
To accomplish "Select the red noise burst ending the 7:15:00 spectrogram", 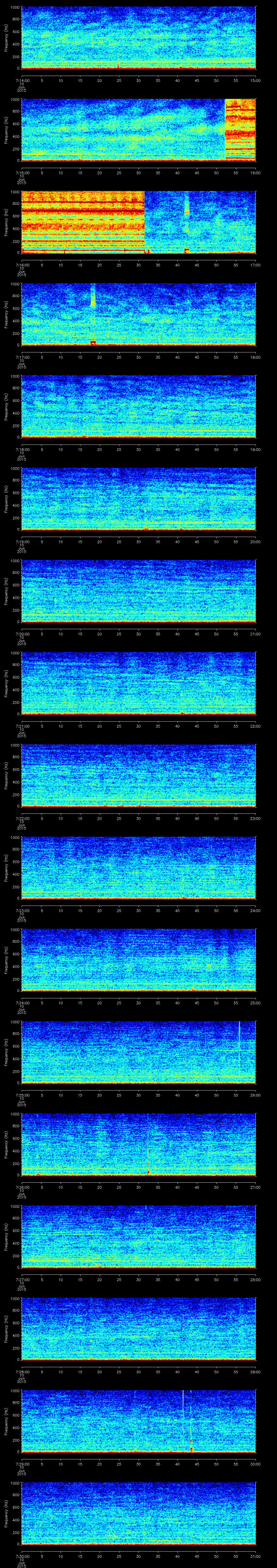I will [240, 130].
